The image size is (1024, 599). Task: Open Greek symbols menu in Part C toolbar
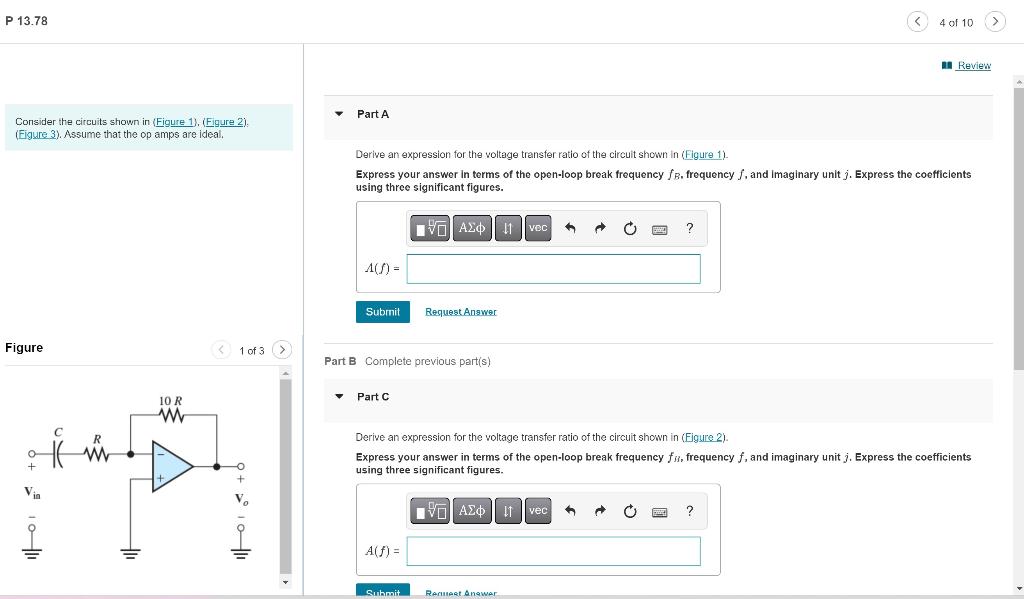click(x=472, y=511)
